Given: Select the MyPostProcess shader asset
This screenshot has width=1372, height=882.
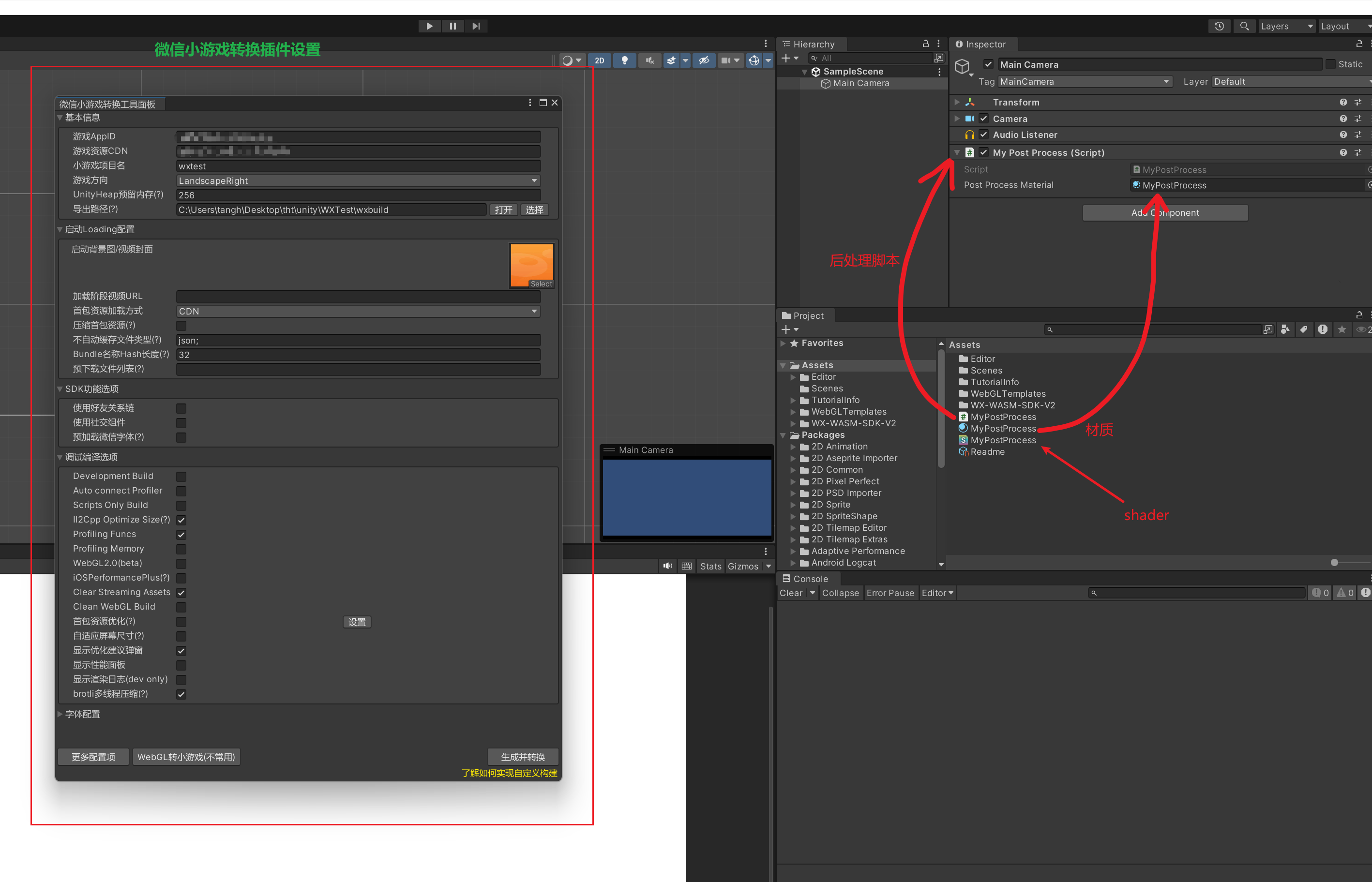Looking at the screenshot, I should tap(1003, 440).
